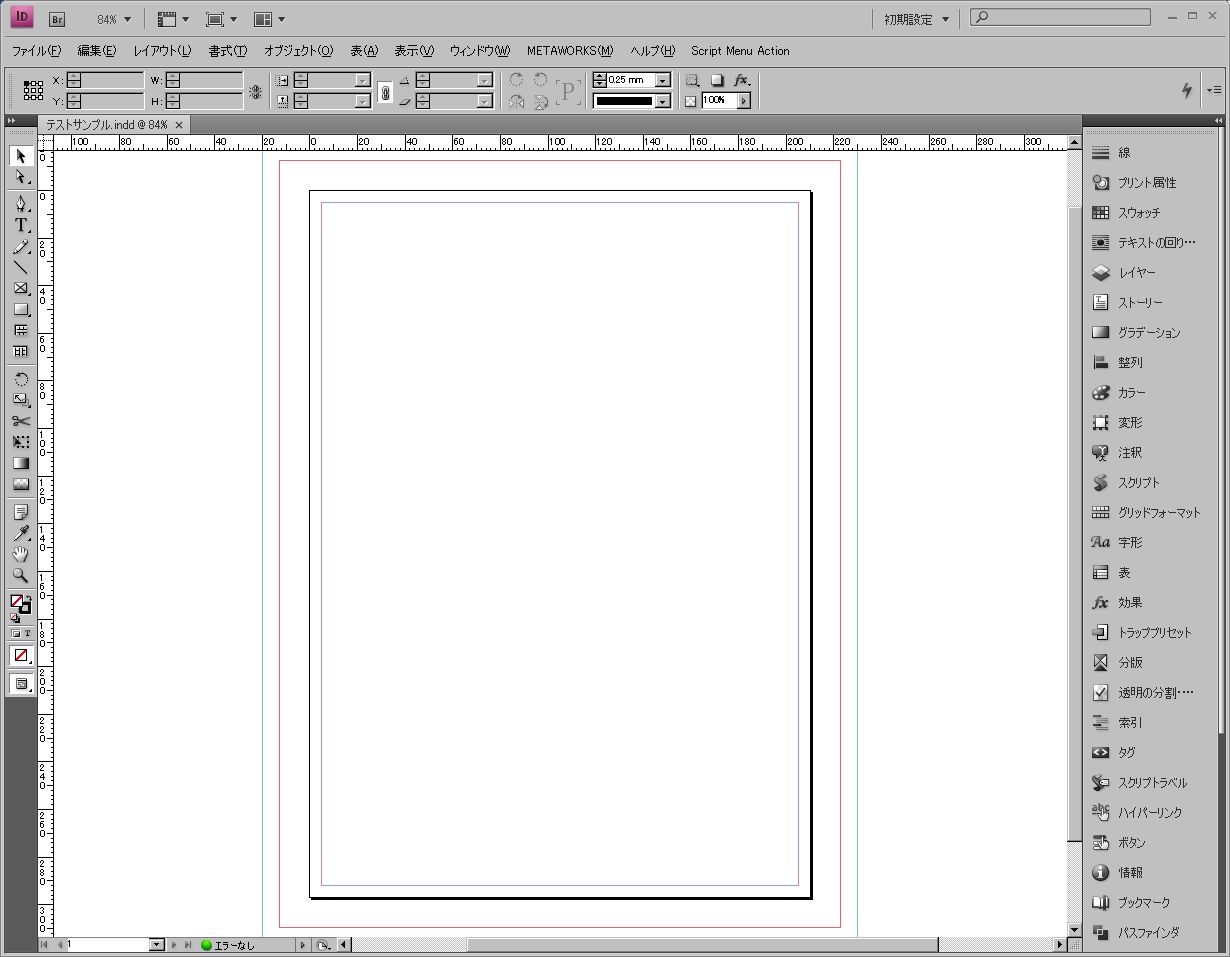Click the W width input field

click(x=211, y=80)
